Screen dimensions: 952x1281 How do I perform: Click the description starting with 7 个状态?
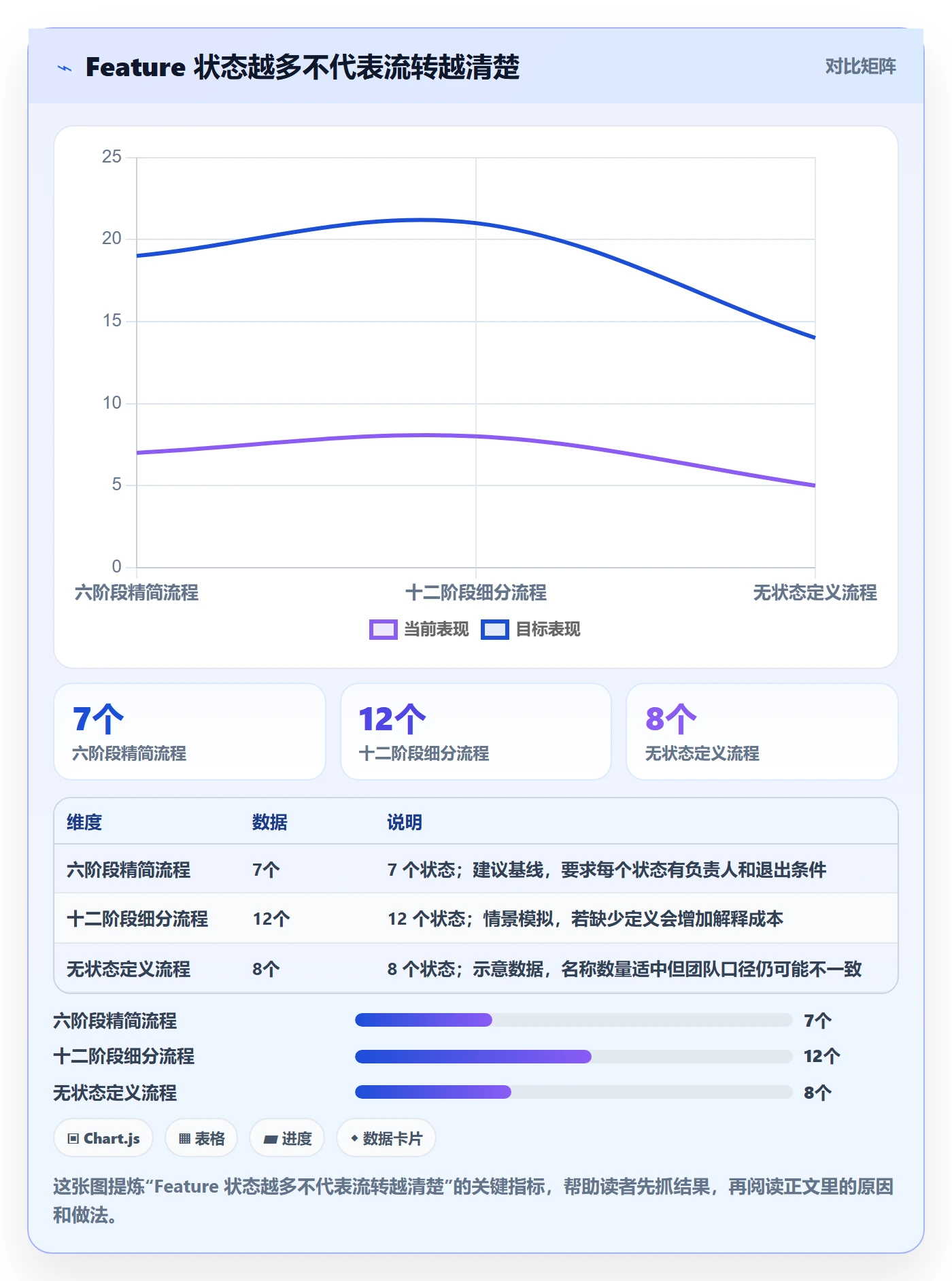607,870
